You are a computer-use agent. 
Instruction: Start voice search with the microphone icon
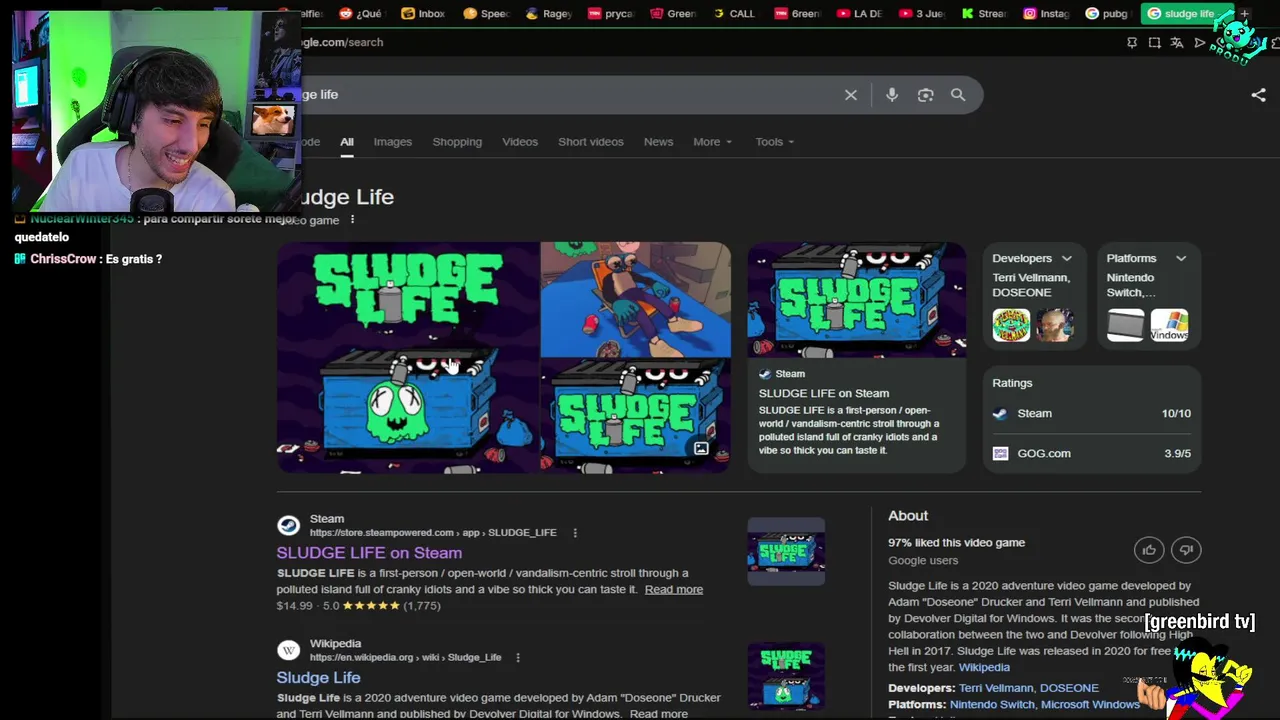pyautogui.click(x=892, y=95)
